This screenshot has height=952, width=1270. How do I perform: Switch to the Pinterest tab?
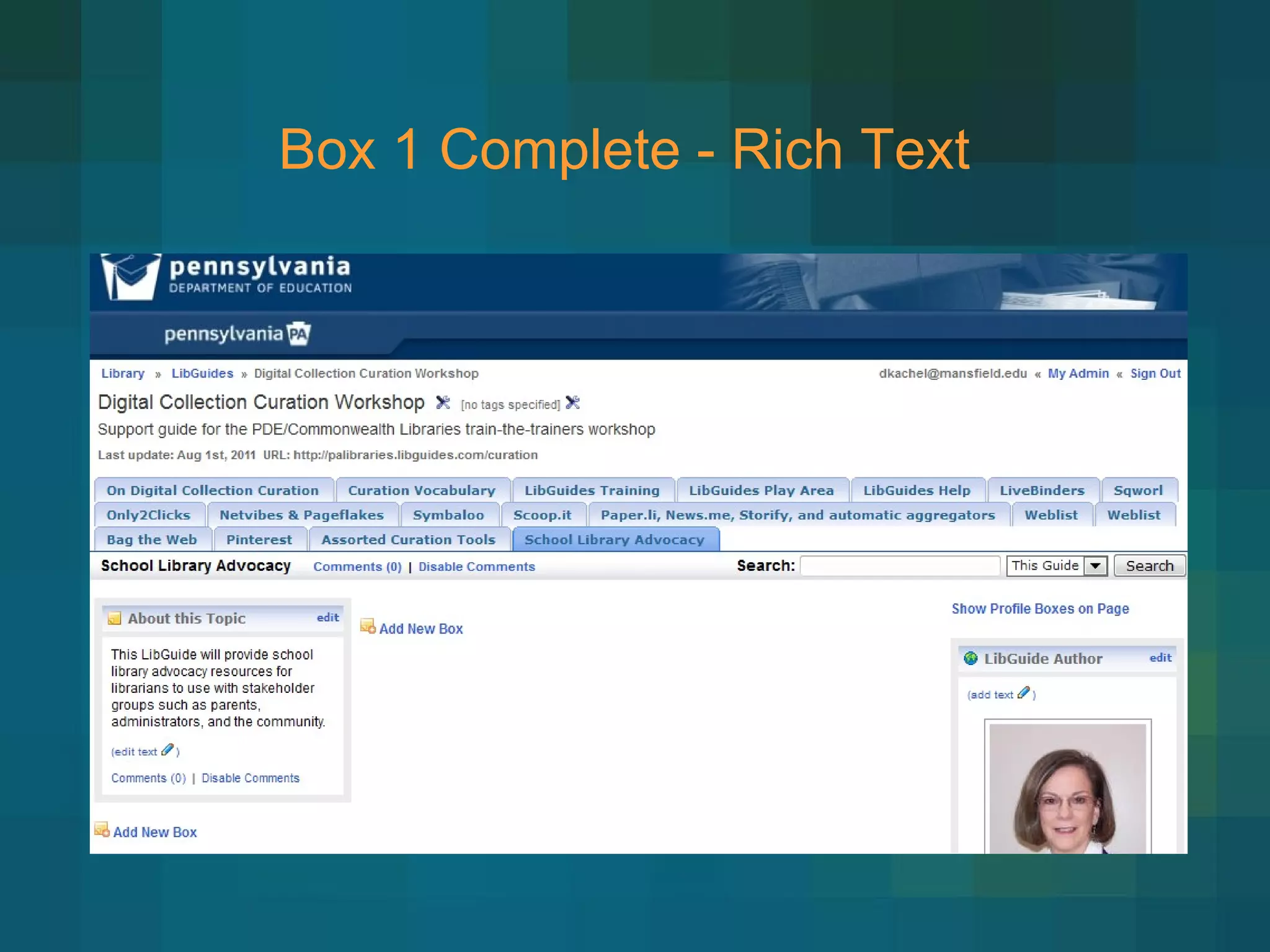click(259, 540)
